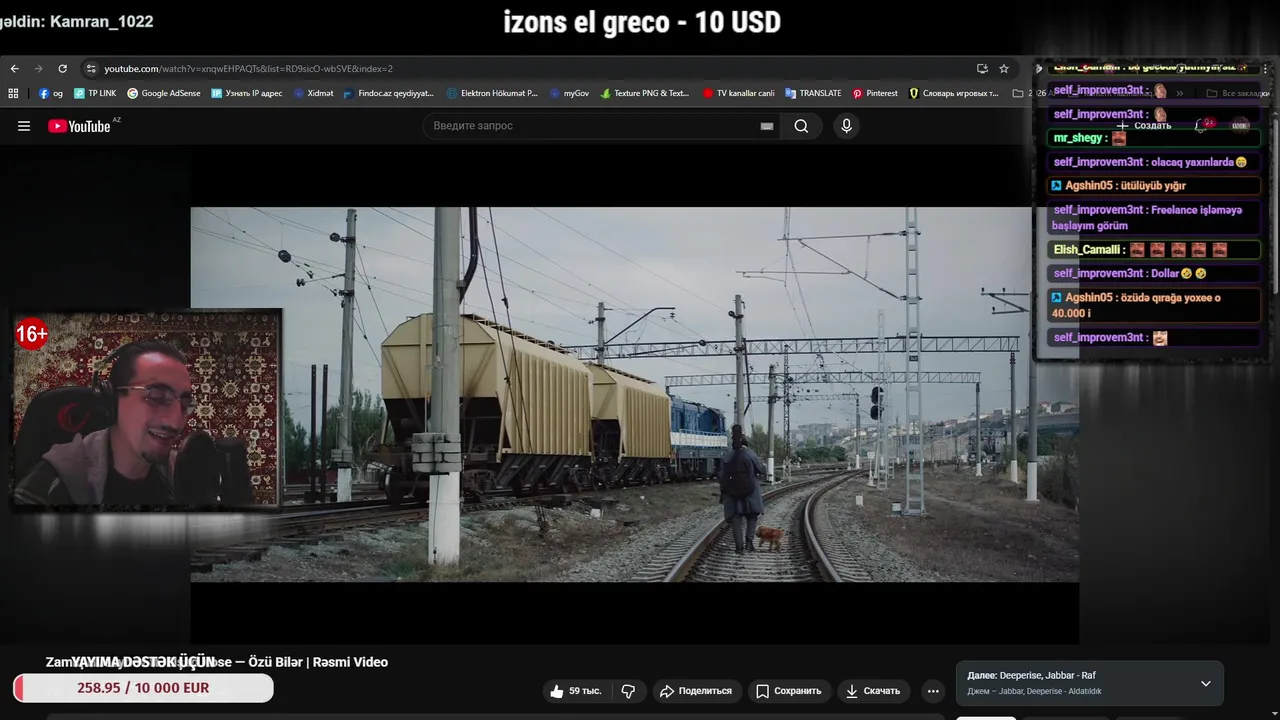The width and height of the screenshot is (1280, 720).
Task: Click the video player showing the train
Action: click(x=634, y=394)
